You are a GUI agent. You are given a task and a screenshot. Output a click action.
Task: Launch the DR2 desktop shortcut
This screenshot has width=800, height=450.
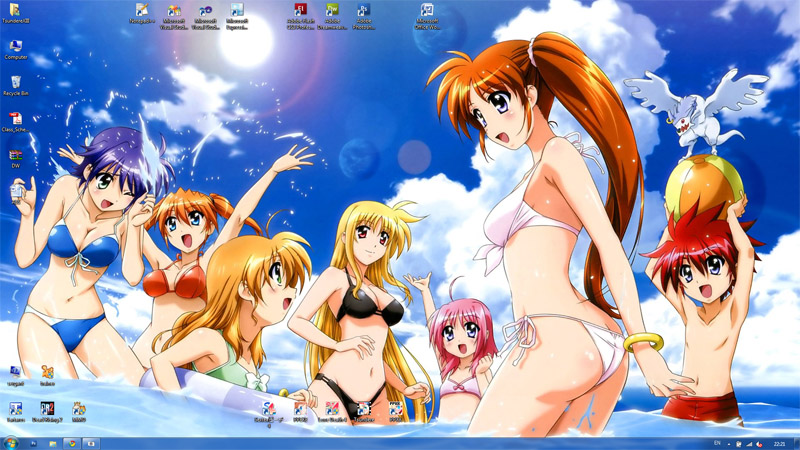point(47,411)
